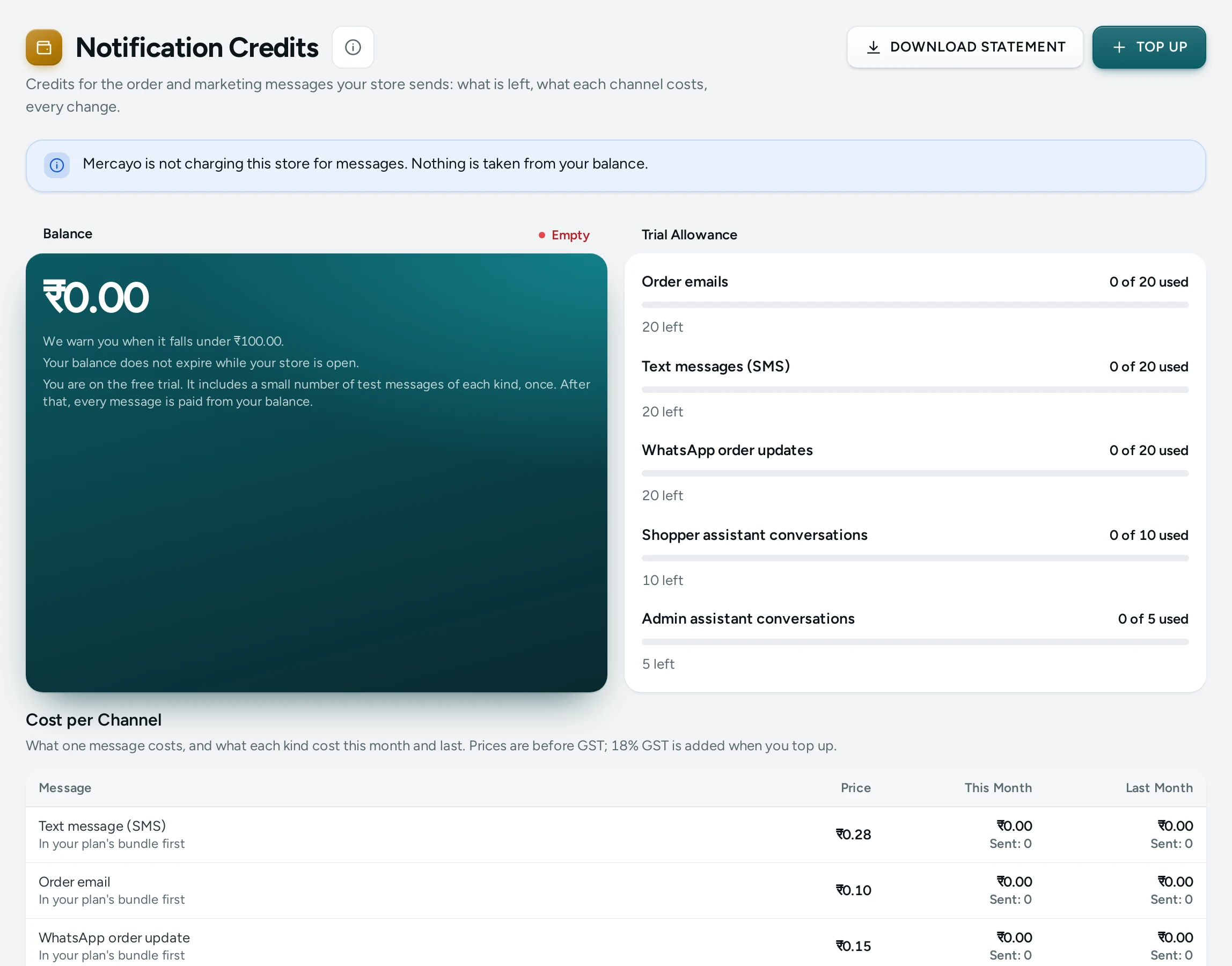Click the Cost per Channel heading
The image size is (1232, 966).
[94, 720]
